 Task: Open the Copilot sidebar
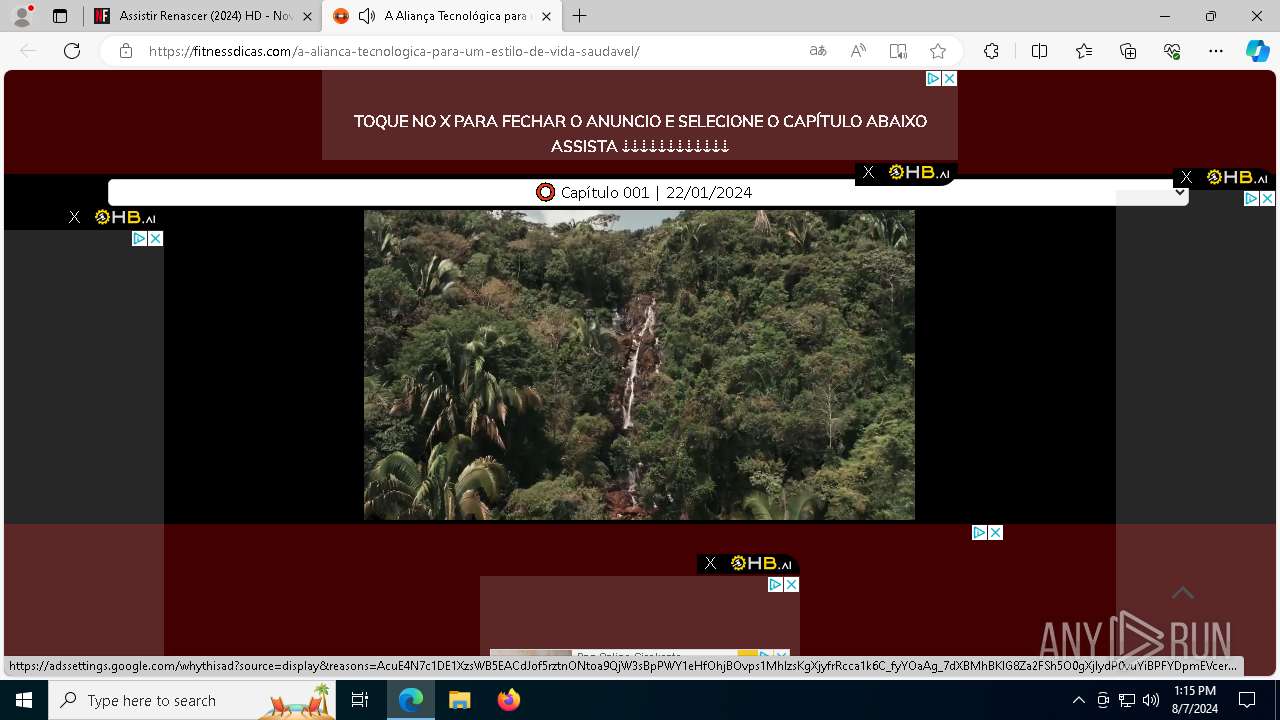tap(1257, 51)
